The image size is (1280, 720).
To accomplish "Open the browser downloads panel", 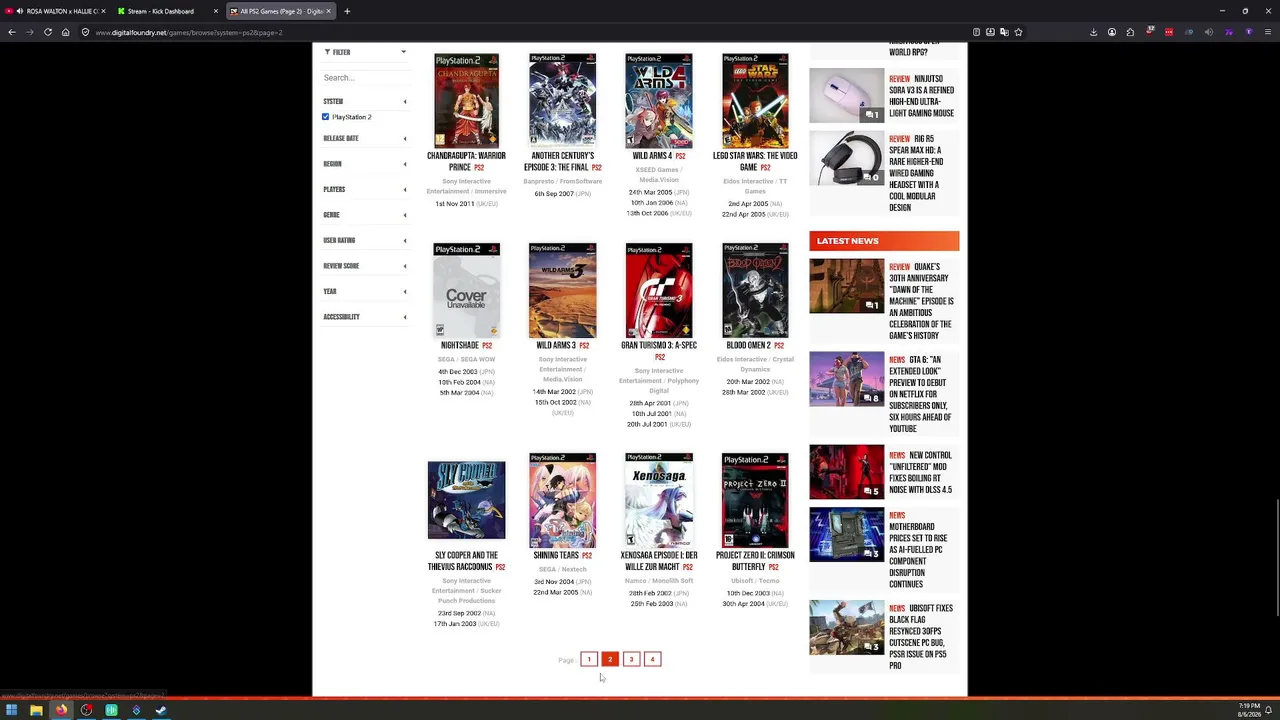I will pyautogui.click(x=1093, y=32).
